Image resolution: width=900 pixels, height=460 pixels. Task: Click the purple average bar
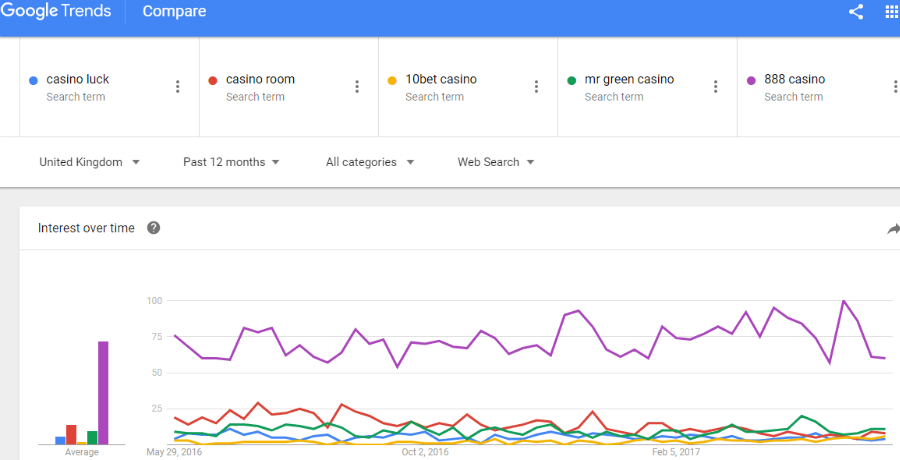[103, 393]
